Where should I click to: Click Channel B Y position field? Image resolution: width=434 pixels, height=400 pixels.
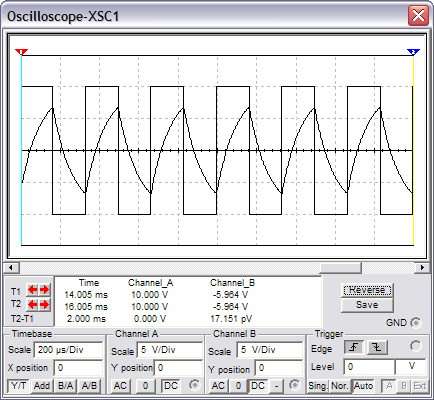point(279,368)
